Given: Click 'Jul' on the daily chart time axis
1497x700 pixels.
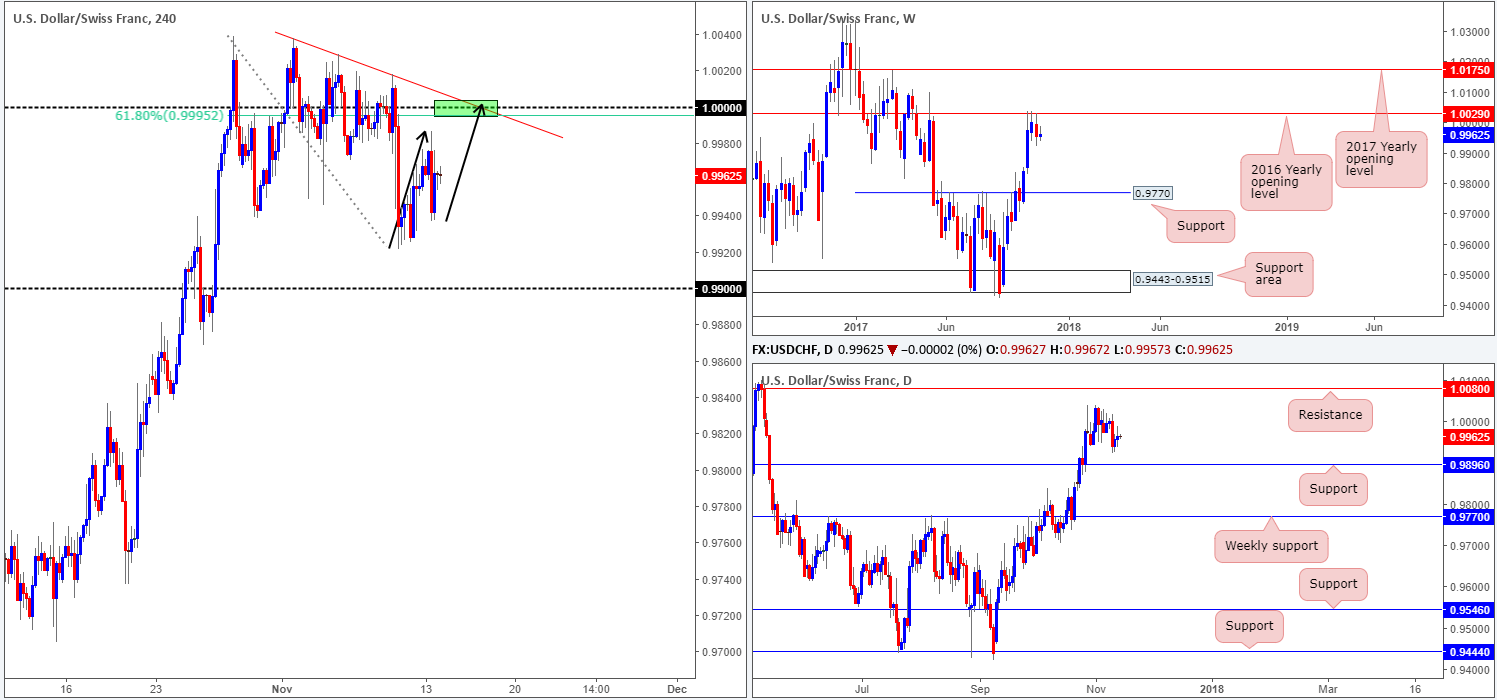Looking at the screenshot, I should click(x=861, y=689).
